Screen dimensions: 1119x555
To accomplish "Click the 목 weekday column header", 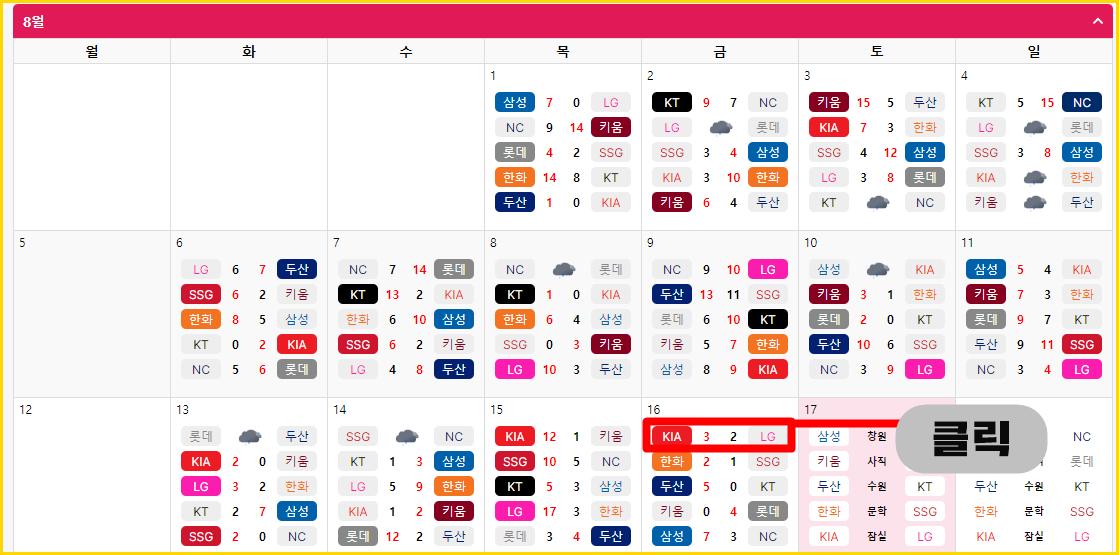I will pyautogui.click(x=563, y=51).
